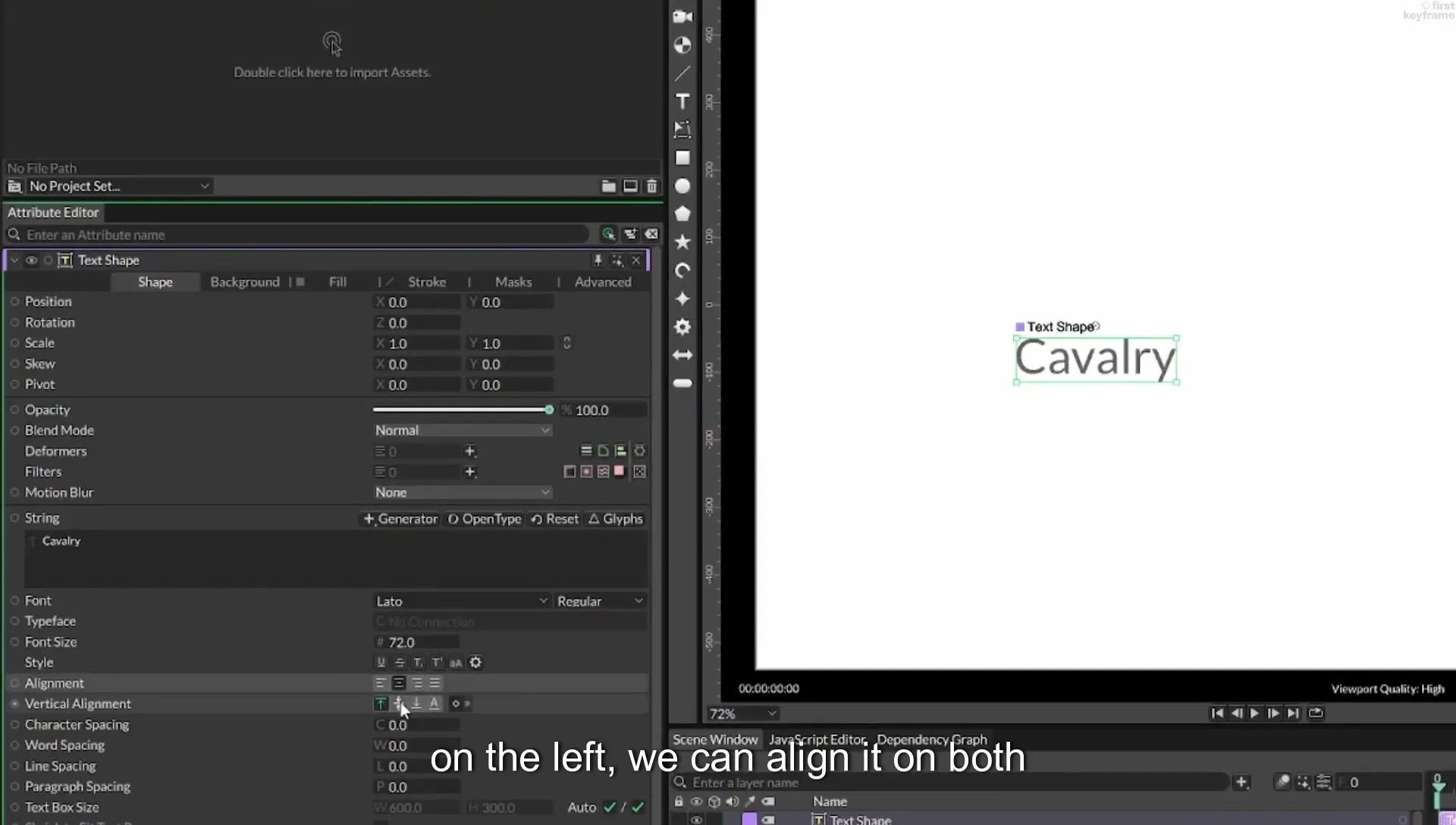1456x825 pixels.
Task: Select the Arrow shape tool
Action: 682,355
